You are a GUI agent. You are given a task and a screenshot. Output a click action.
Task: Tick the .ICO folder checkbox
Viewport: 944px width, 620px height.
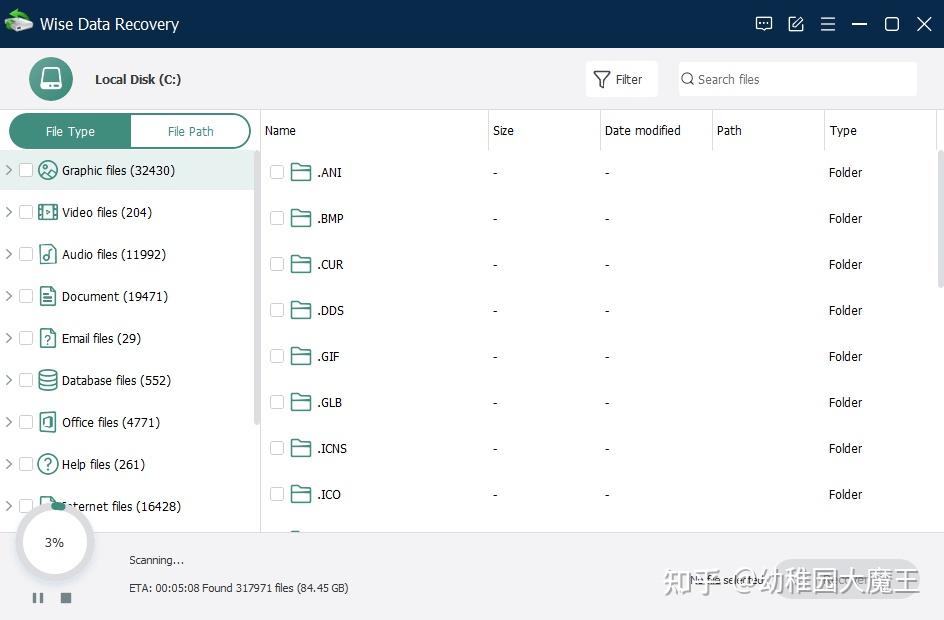click(x=277, y=494)
